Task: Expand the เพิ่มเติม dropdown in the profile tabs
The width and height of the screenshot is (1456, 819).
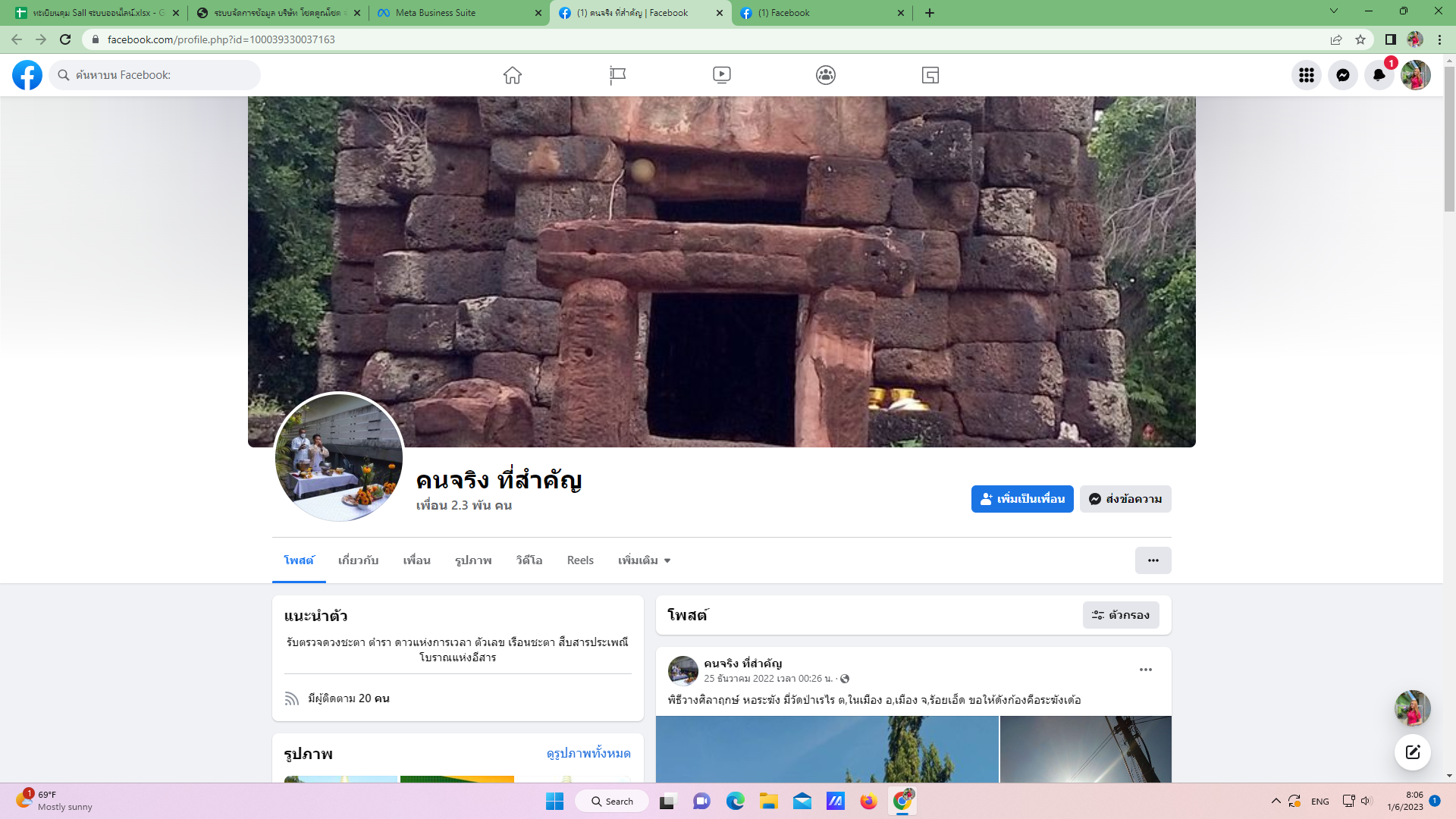Action: pyautogui.click(x=644, y=560)
